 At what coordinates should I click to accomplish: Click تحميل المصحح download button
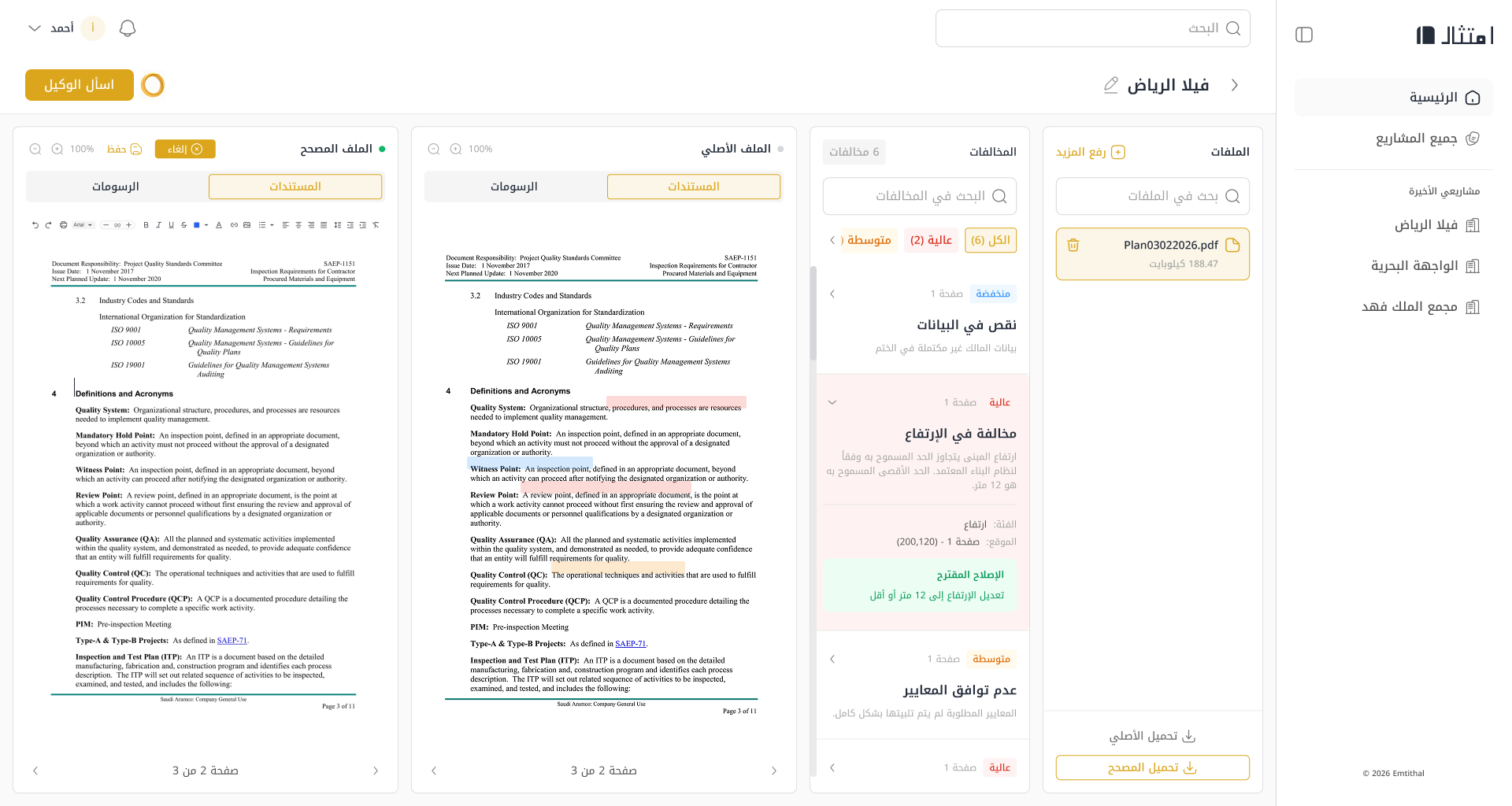tap(1152, 767)
